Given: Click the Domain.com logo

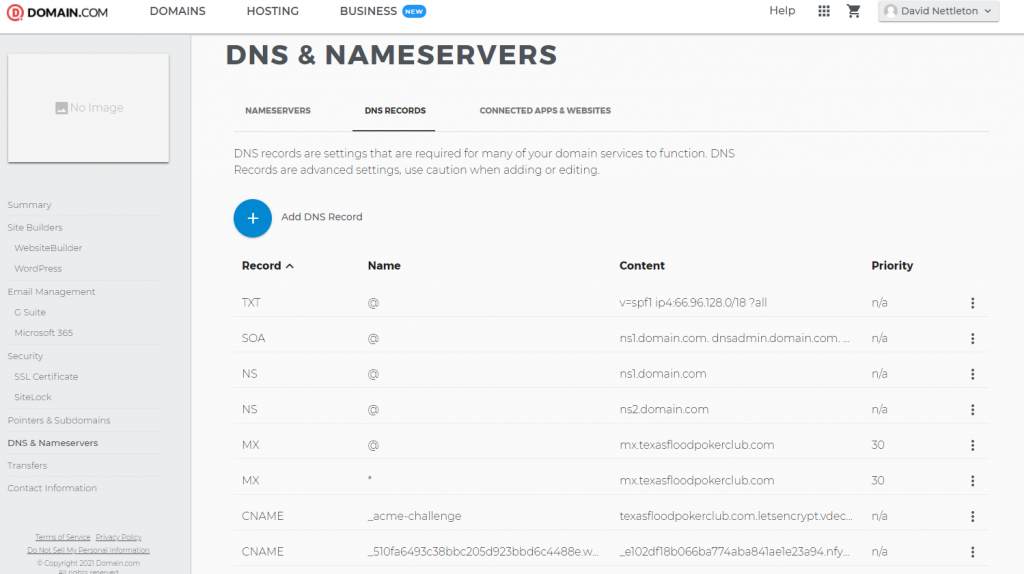Looking at the screenshot, I should 56,12.
